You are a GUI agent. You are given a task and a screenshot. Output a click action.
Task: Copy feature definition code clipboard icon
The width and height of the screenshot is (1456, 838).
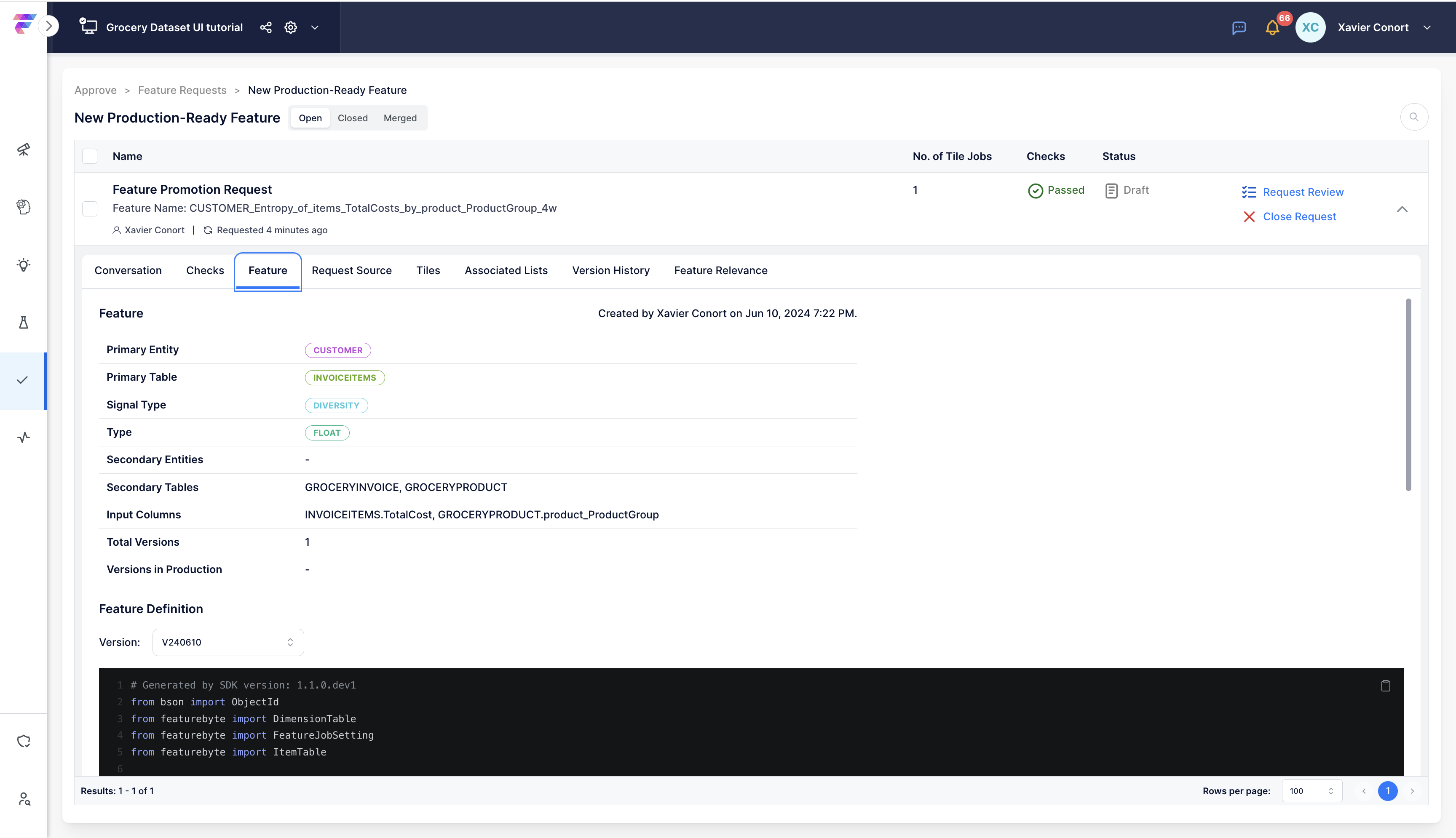coord(1386,686)
